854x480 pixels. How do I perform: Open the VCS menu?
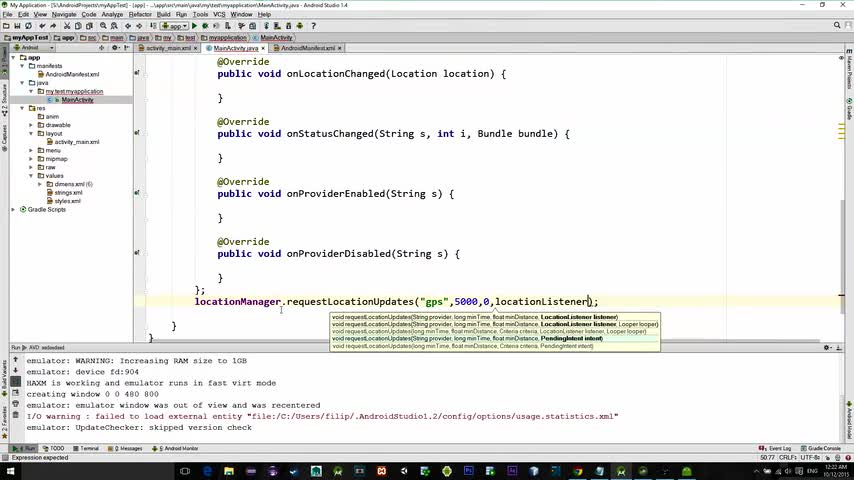click(x=219, y=14)
